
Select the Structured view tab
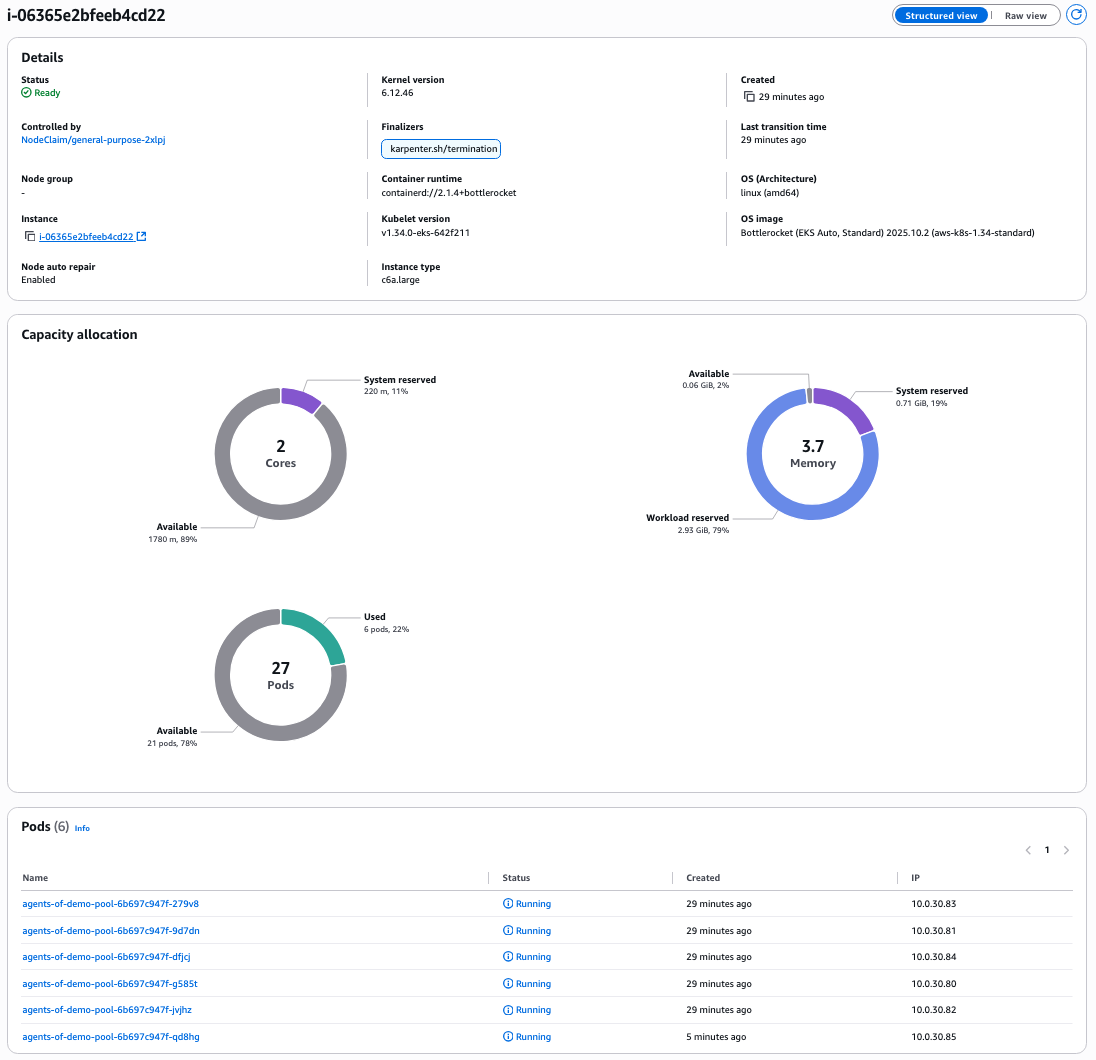pos(940,15)
